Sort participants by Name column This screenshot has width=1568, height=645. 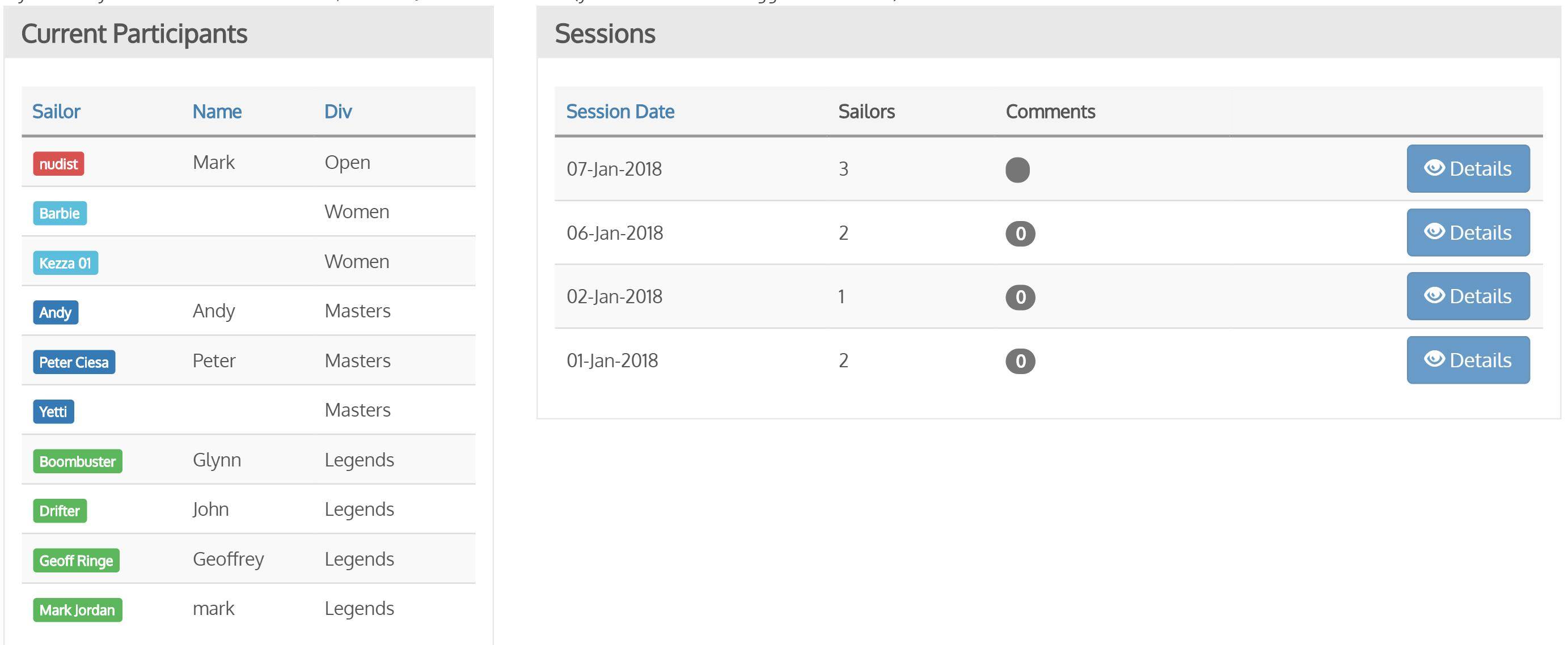point(217,111)
